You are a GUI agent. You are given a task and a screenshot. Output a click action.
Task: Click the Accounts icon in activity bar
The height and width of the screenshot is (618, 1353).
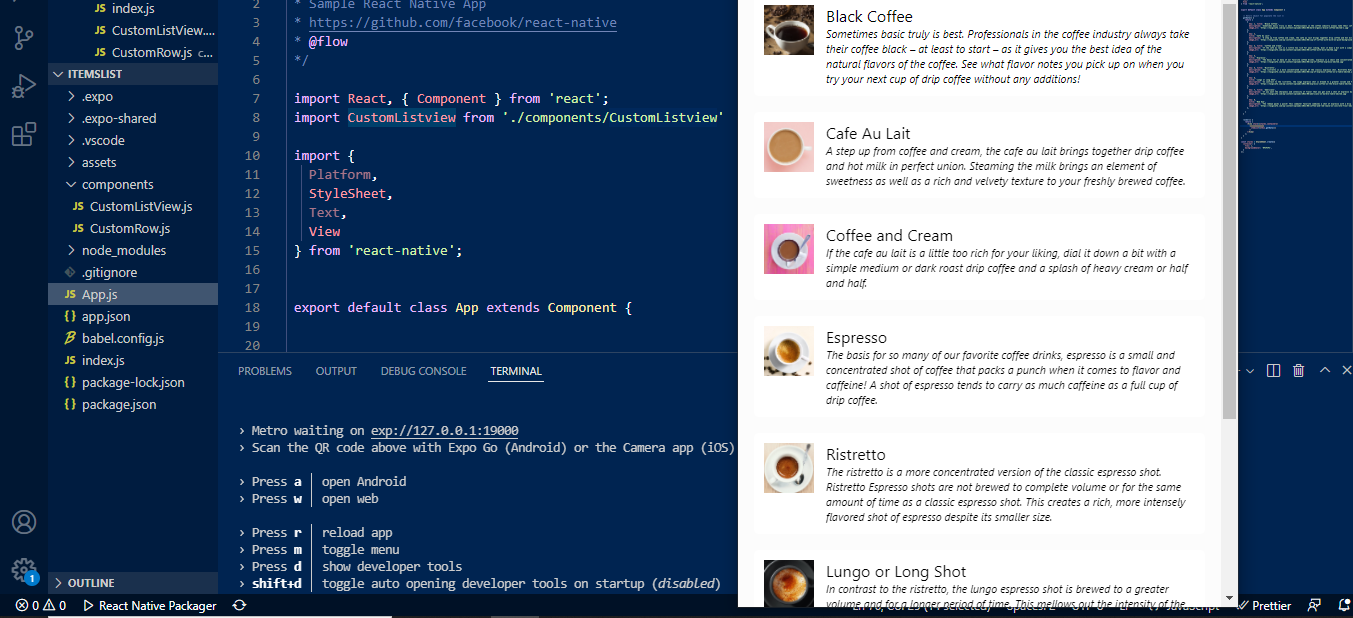[x=24, y=522]
